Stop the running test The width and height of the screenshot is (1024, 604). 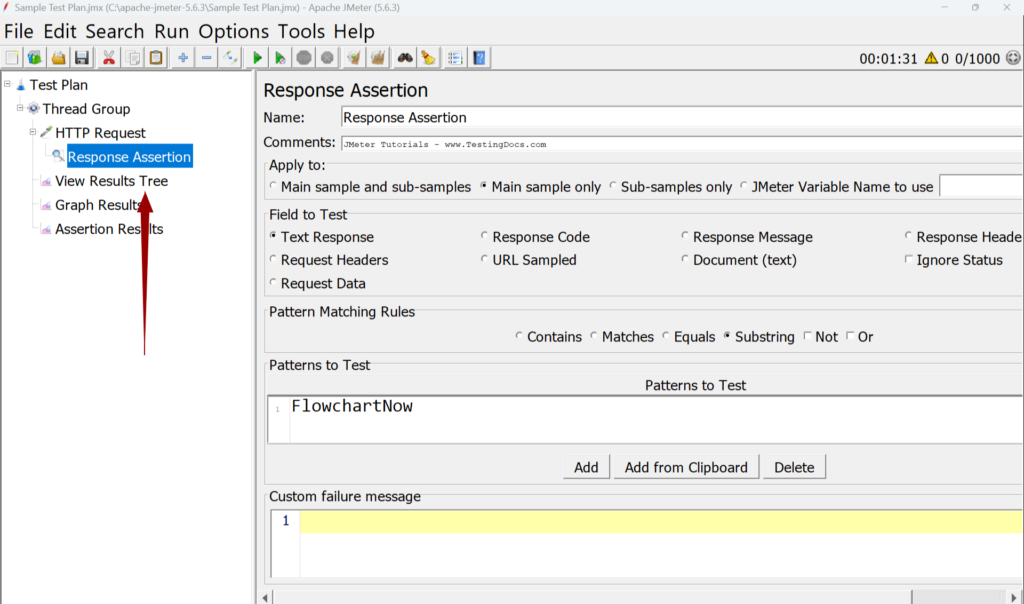303,57
